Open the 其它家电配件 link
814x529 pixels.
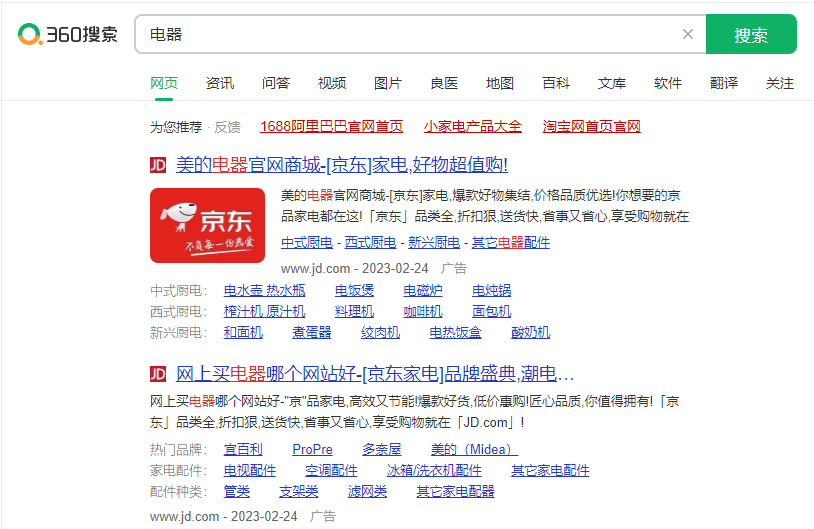(x=550, y=471)
